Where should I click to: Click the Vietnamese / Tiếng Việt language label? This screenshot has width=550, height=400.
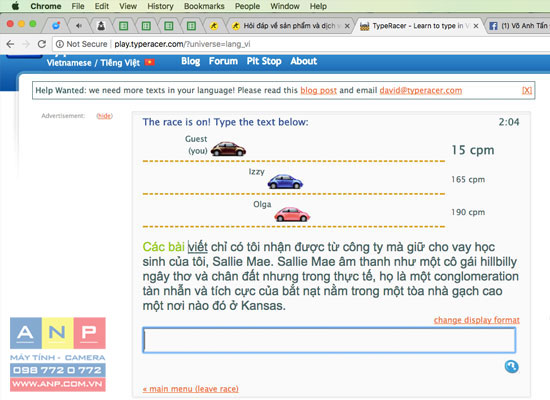click(93, 63)
